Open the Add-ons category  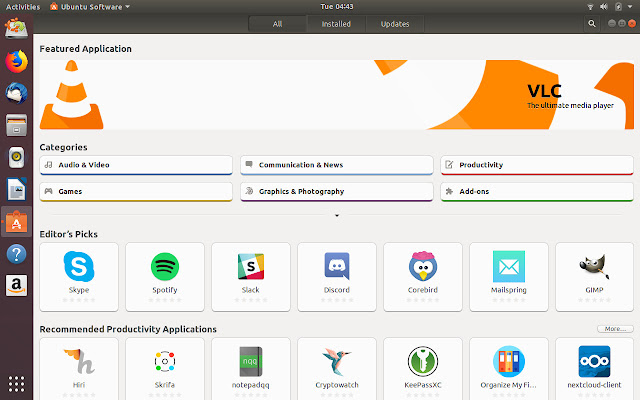537,191
